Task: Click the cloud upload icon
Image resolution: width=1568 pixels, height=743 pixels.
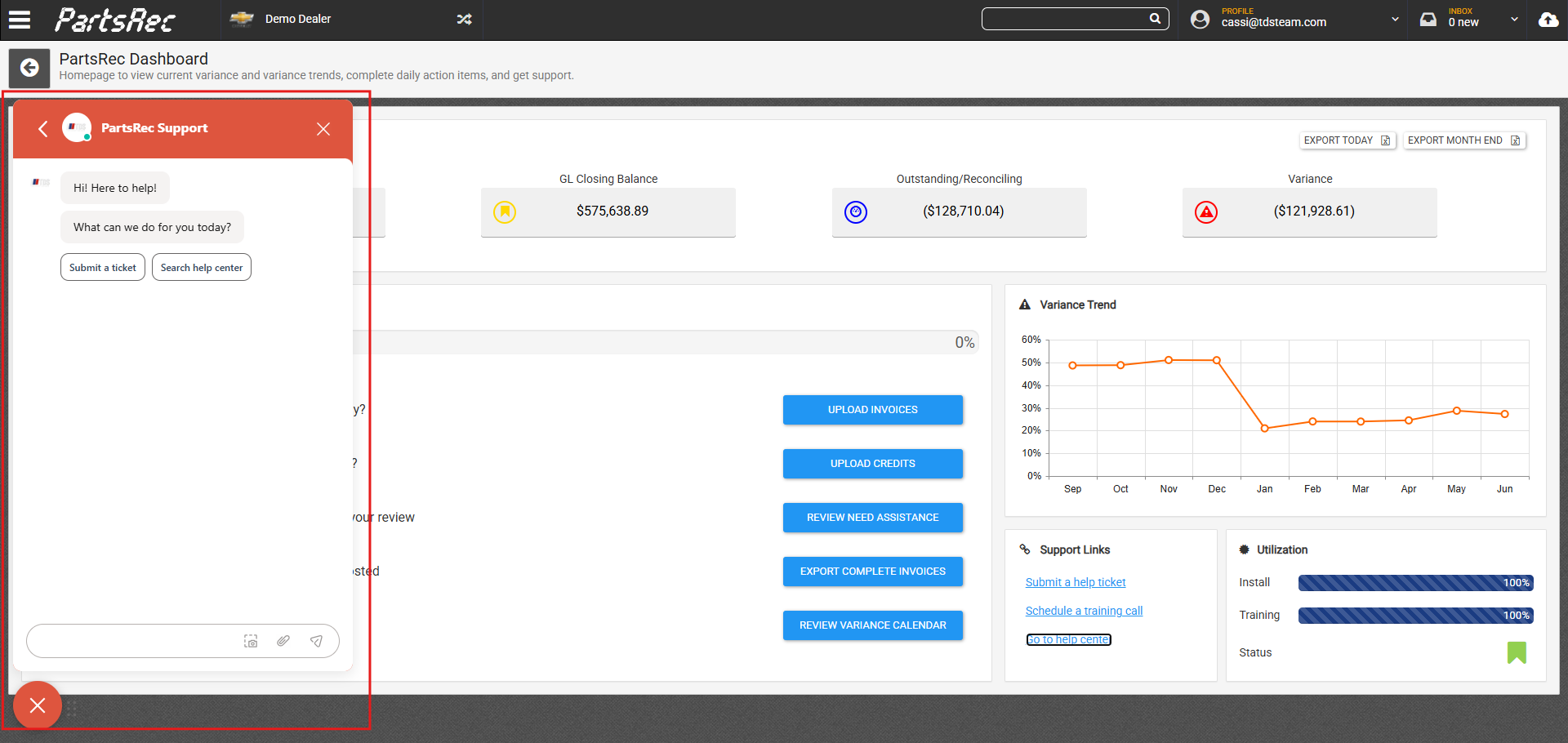Action: 1548,19
